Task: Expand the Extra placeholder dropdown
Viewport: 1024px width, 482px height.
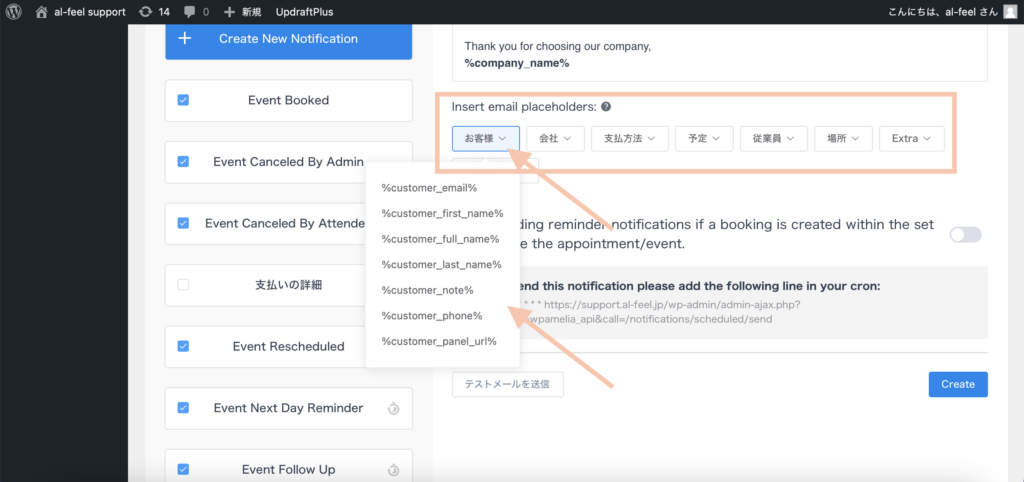Action: coord(911,138)
